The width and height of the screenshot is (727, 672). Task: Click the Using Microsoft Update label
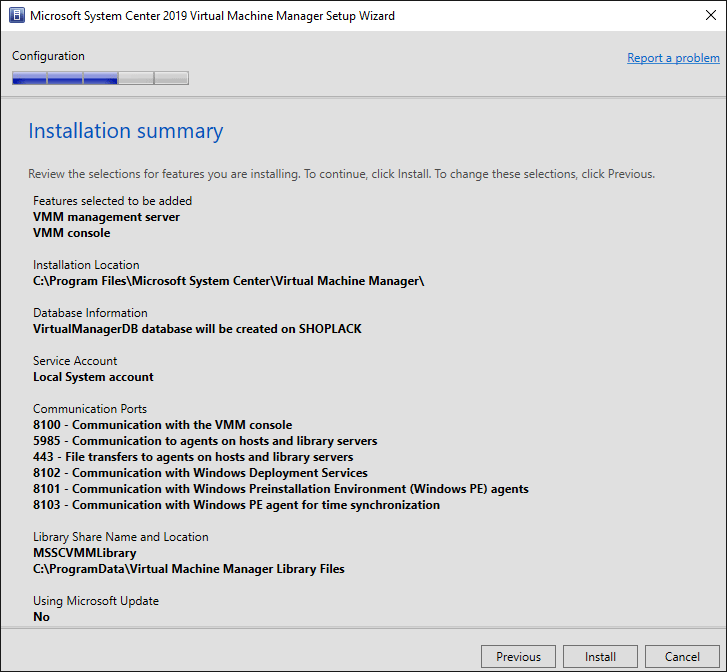(96, 601)
